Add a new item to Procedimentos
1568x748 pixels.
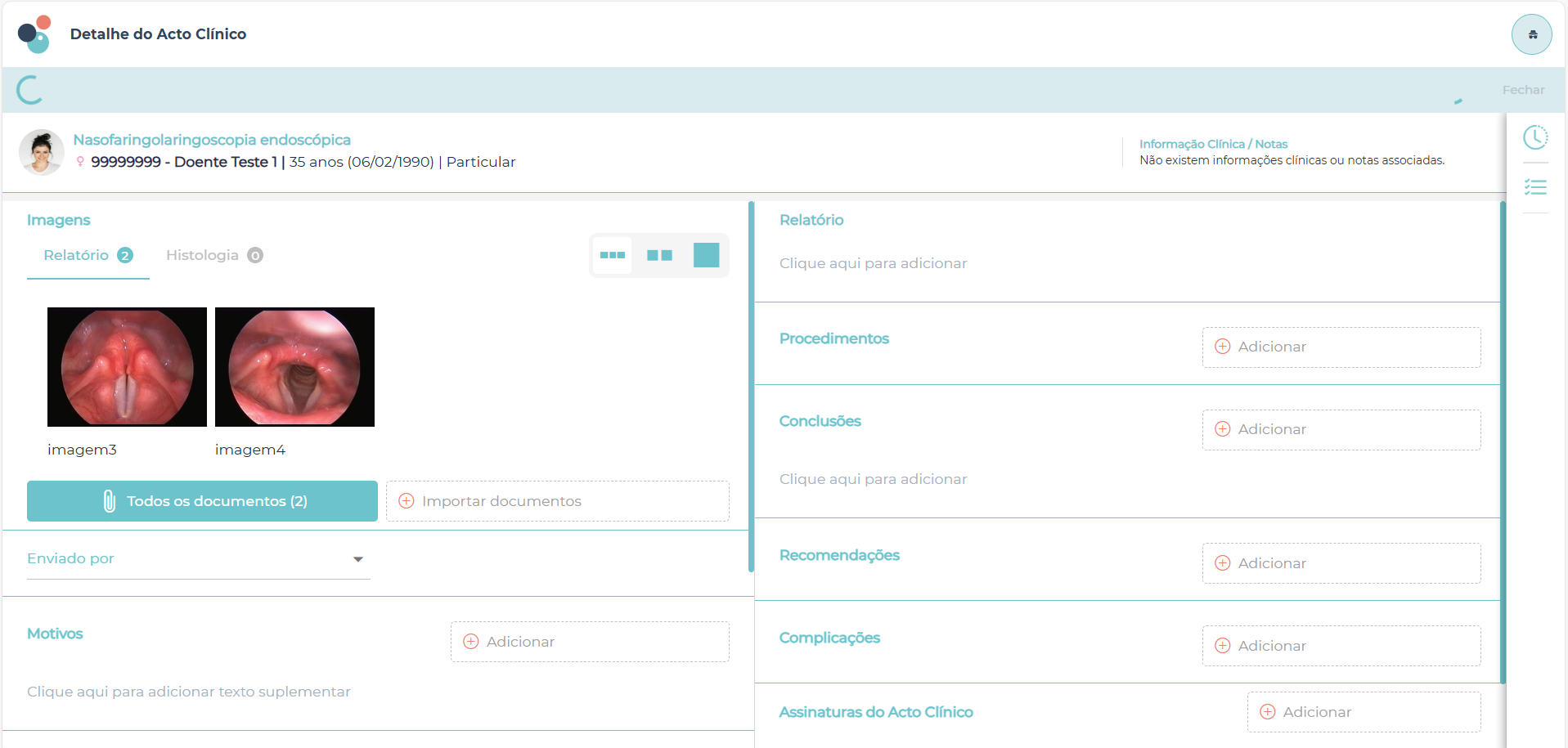point(1341,347)
